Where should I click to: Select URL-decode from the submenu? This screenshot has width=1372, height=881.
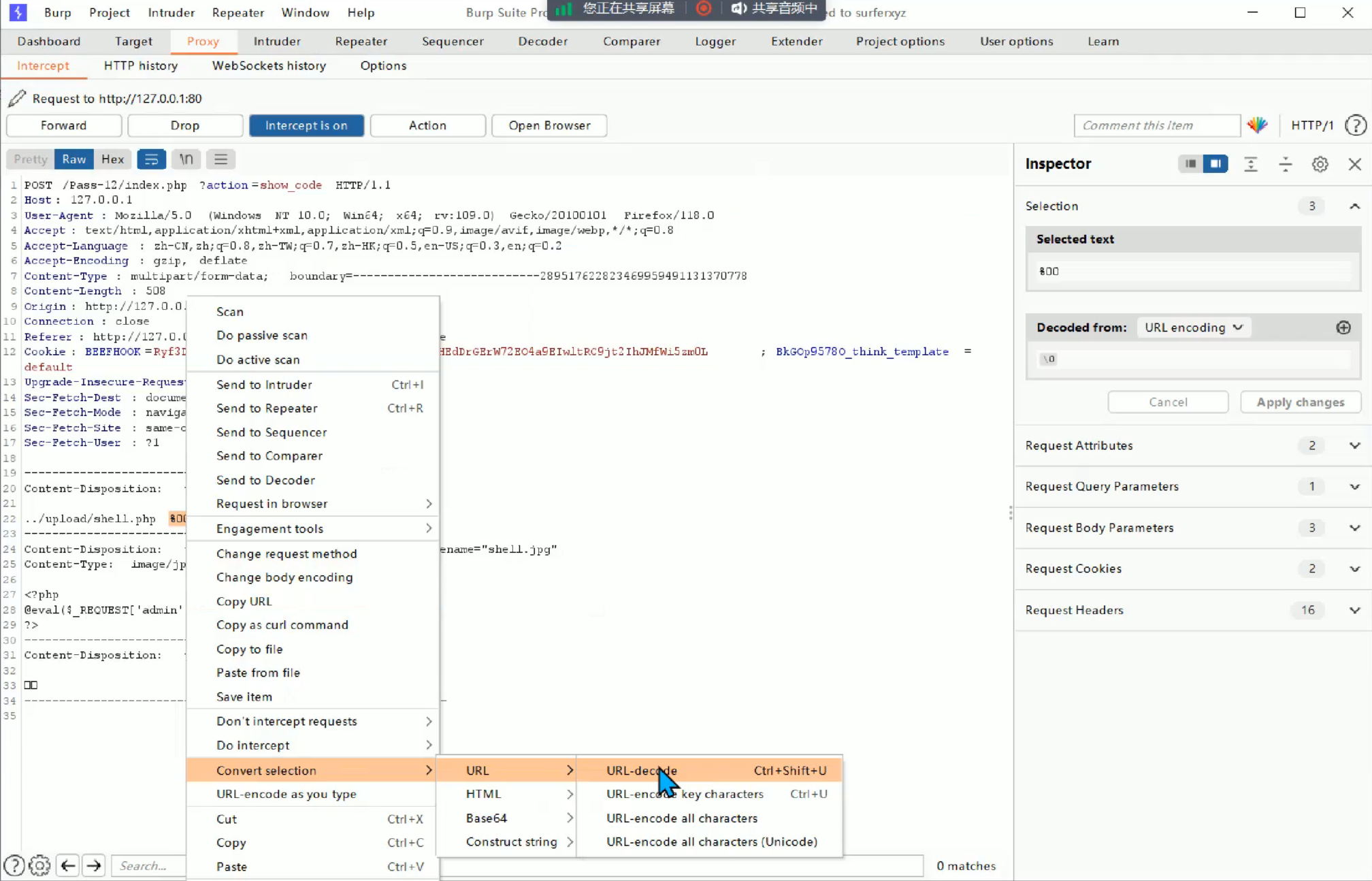pyautogui.click(x=709, y=770)
